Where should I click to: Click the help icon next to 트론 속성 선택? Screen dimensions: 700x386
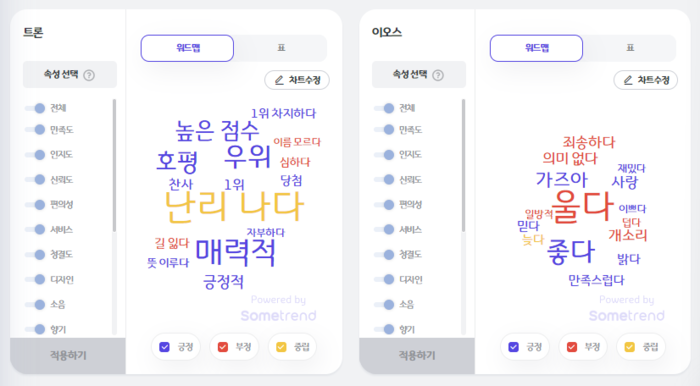(89, 75)
